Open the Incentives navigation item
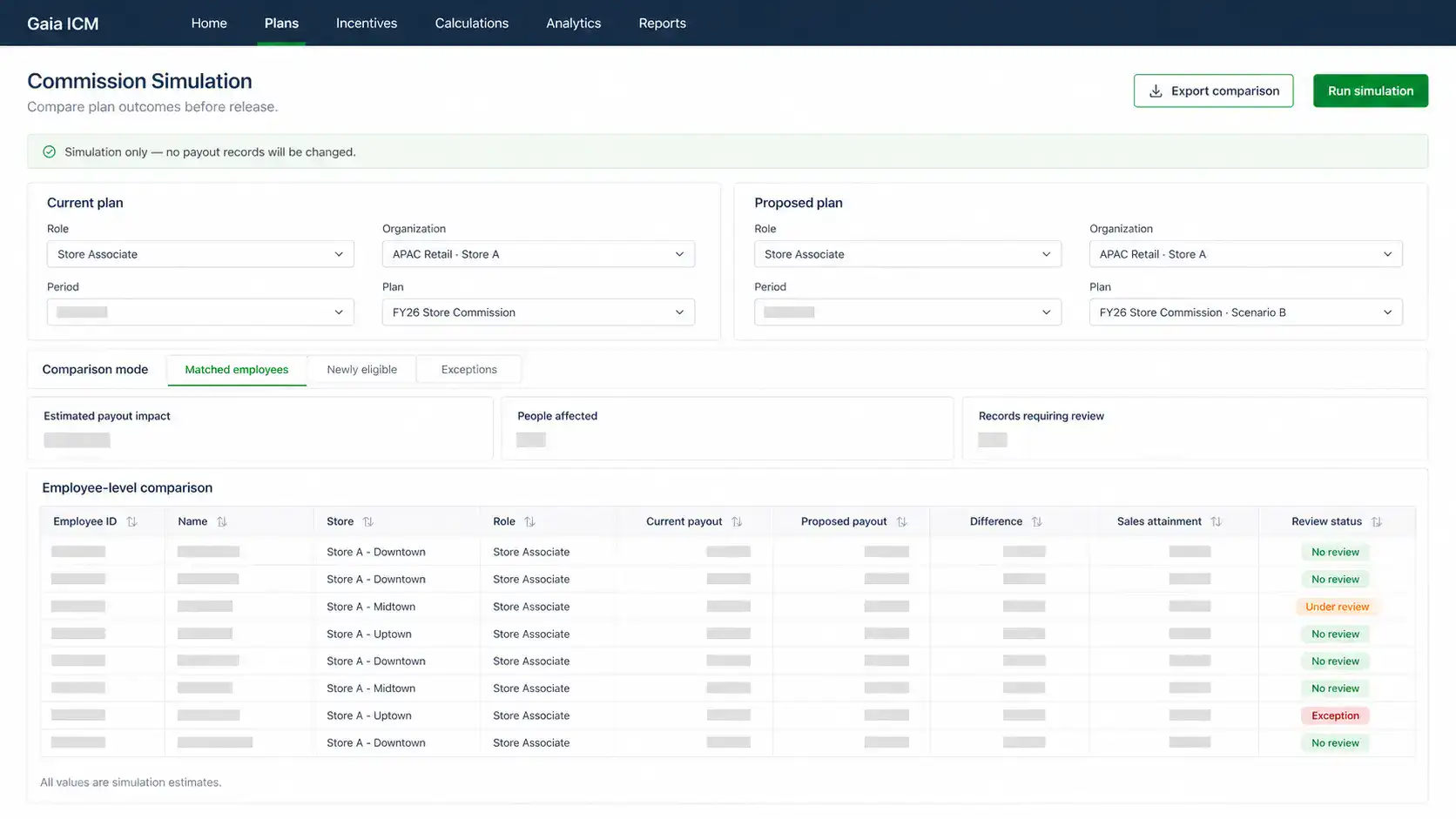 (367, 23)
